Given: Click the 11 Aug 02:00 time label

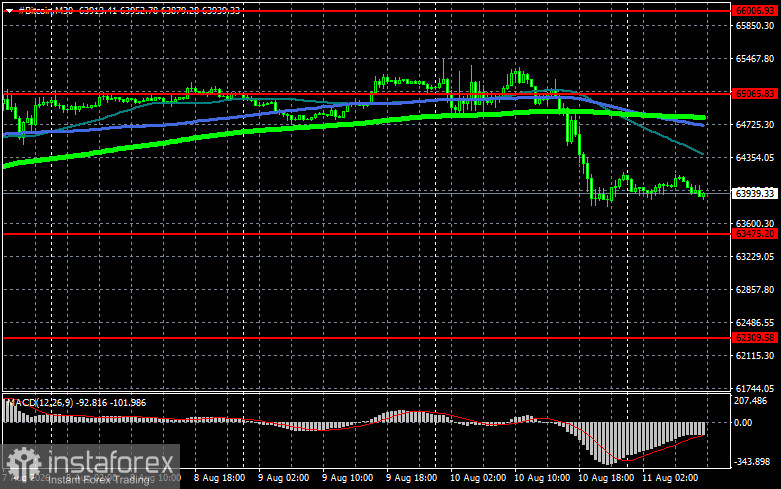Looking at the screenshot, I should click(x=670, y=478).
